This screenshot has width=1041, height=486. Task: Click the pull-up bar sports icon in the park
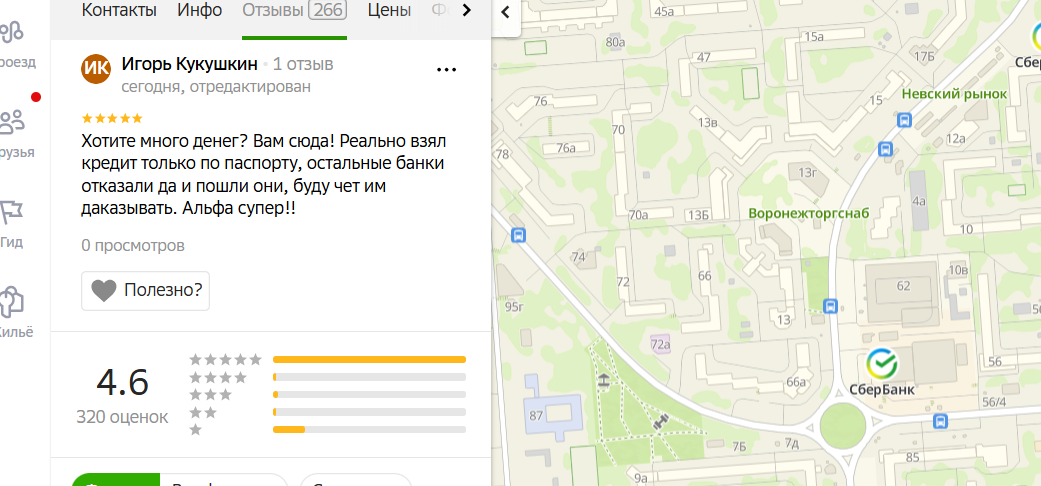(x=603, y=380)
